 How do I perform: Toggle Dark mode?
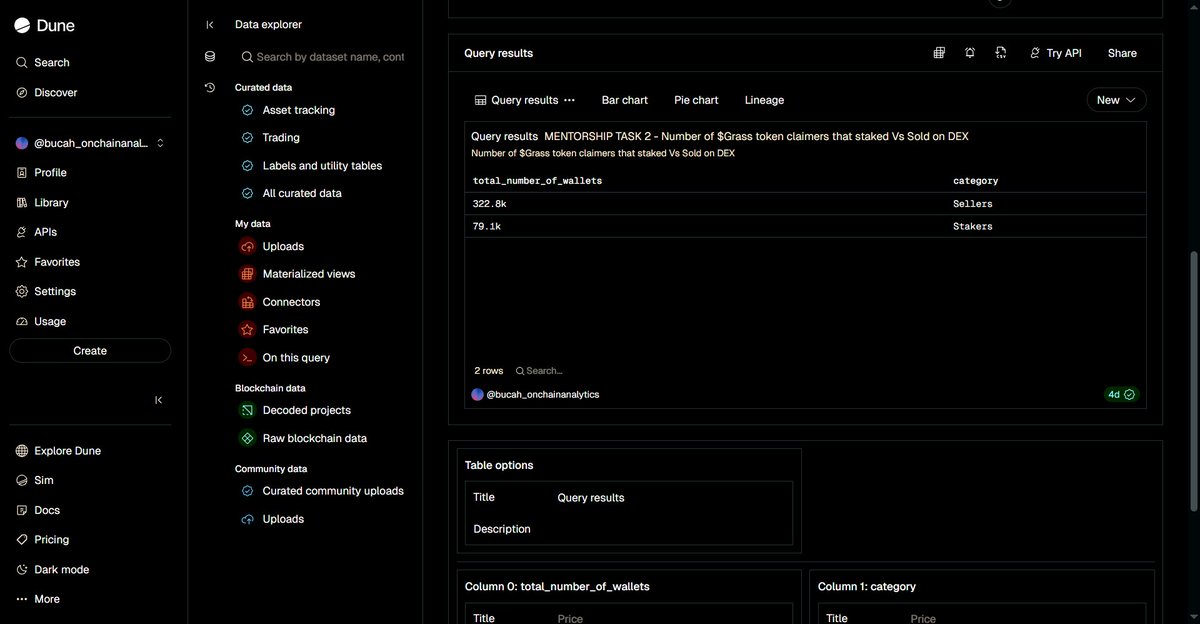click(52, 569)
